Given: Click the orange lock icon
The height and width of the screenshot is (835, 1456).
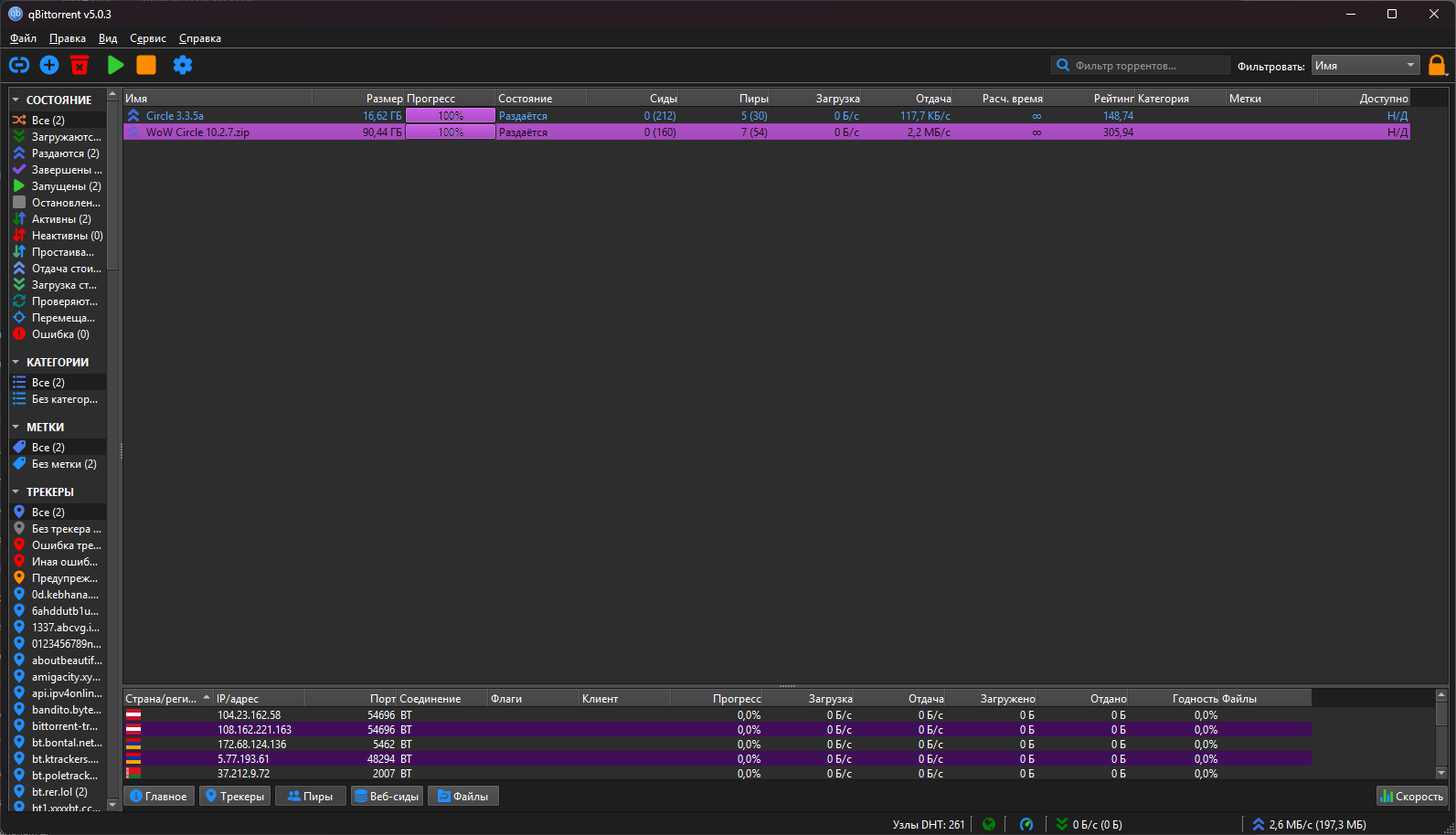Looking at the screenshot, I should (1437, 65).
